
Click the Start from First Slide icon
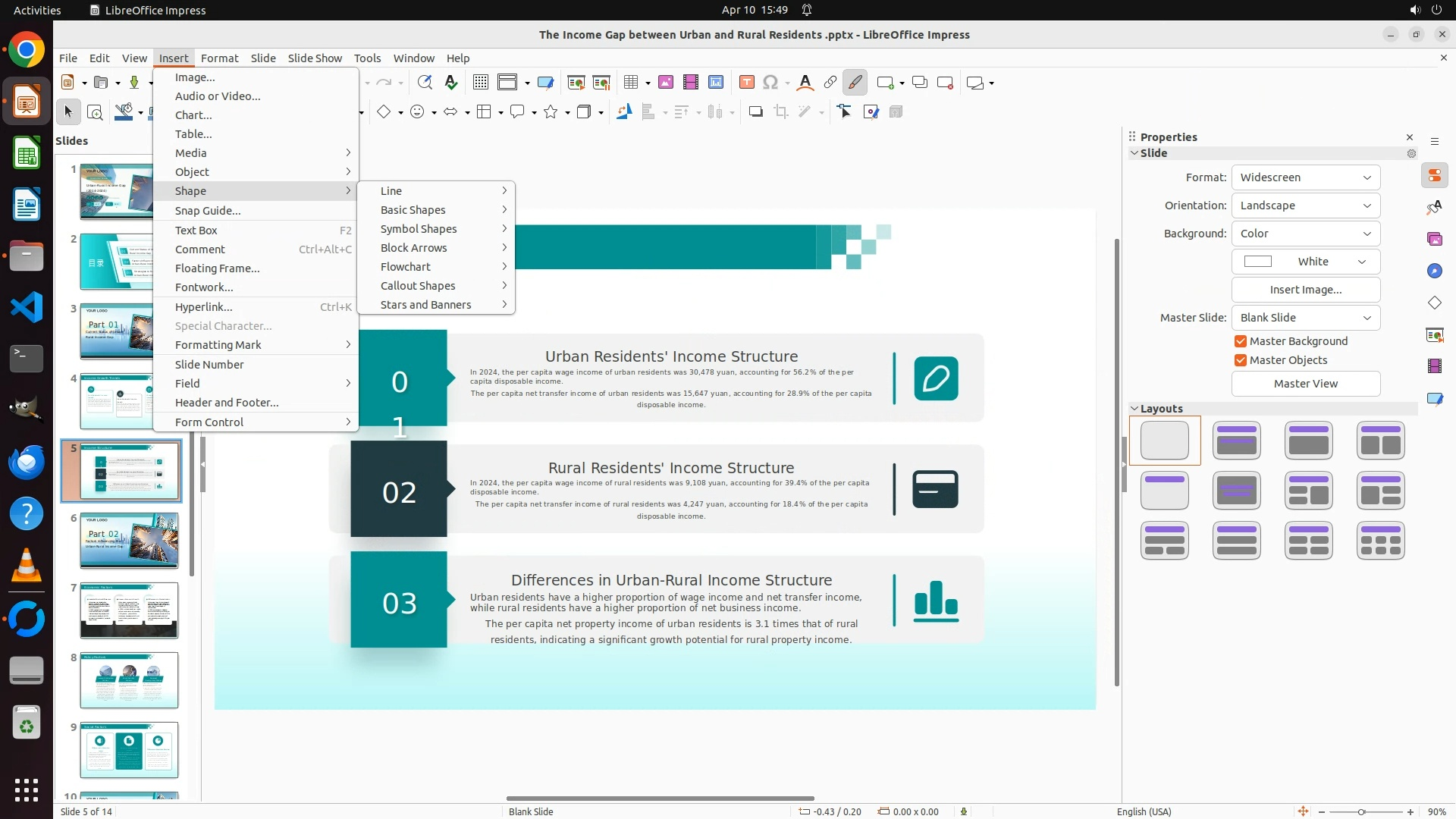[x=576, y=83]
